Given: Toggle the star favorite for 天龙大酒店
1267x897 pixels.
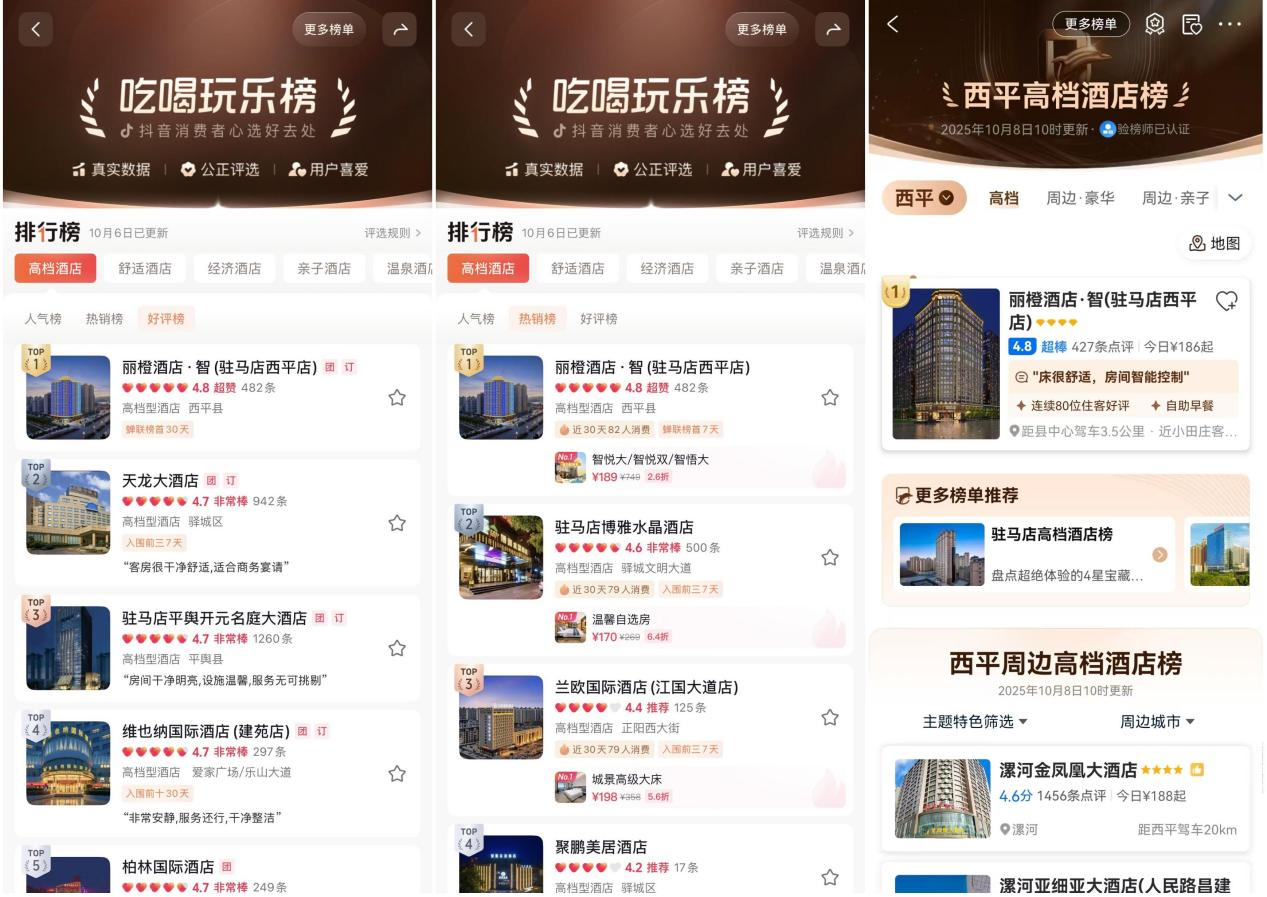Looking at the screenshot, I should tap(397, 522).
